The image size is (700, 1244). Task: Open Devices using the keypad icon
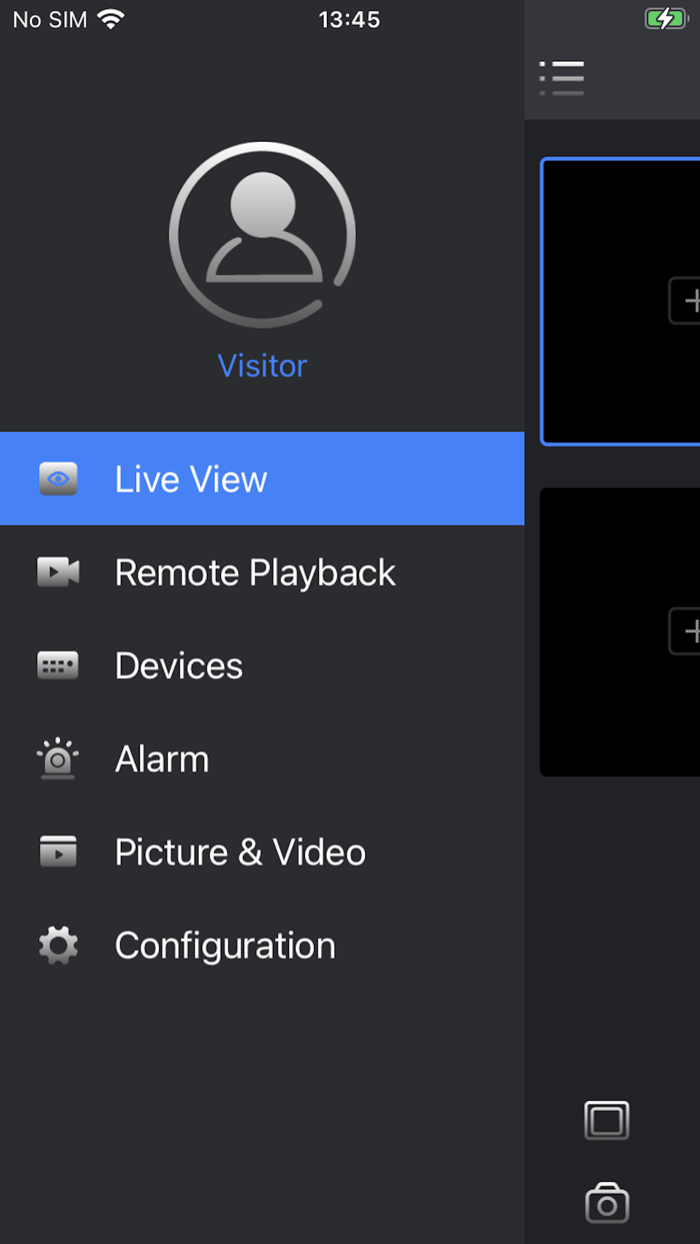click(x=58, y=665)
